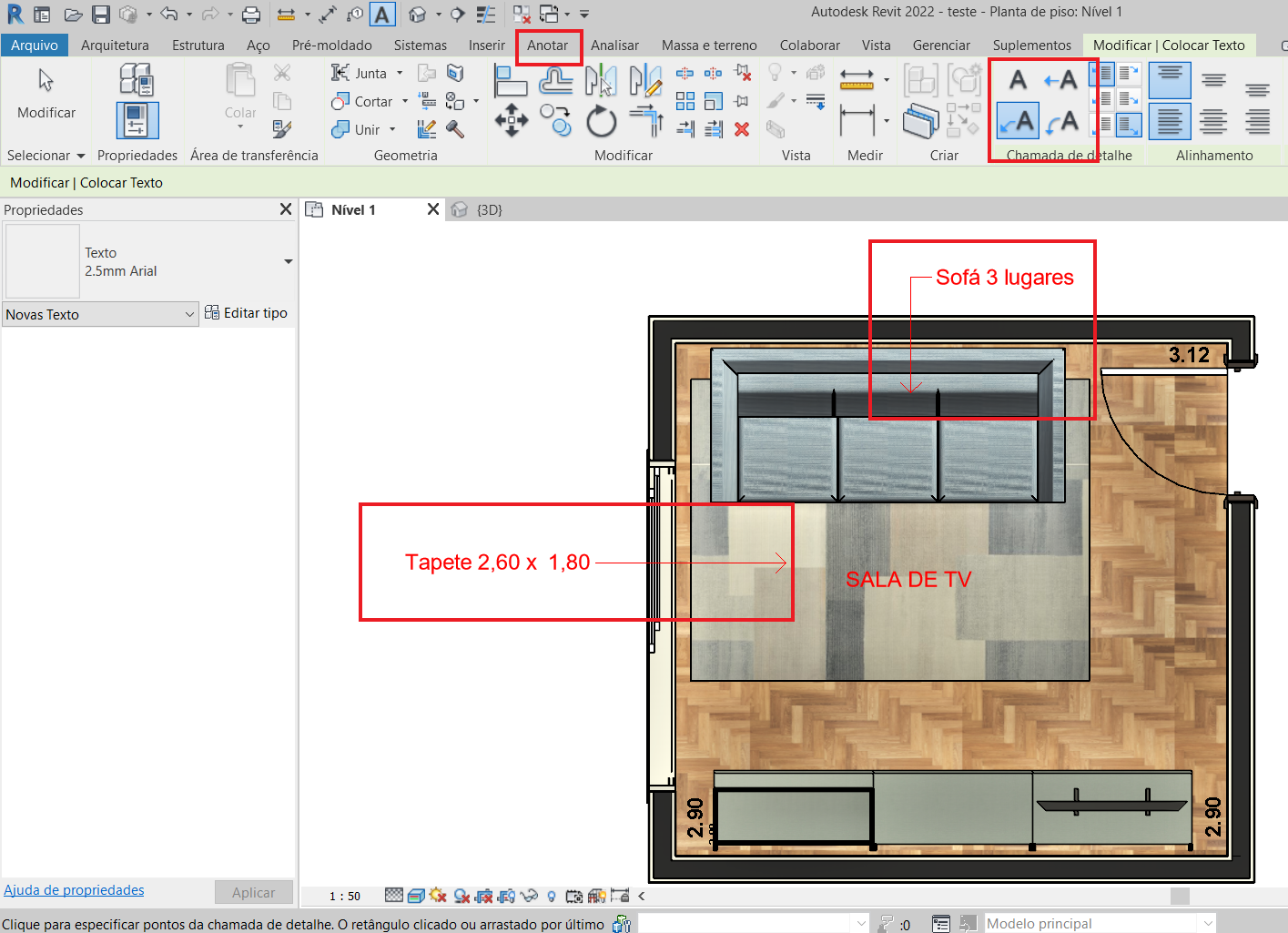Click the Aligned Dimension icon in Medir panel

[x=857, y=120]
